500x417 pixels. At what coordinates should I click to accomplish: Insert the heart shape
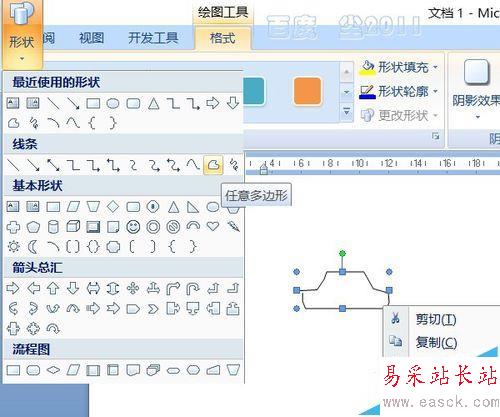tap(213, 227)
